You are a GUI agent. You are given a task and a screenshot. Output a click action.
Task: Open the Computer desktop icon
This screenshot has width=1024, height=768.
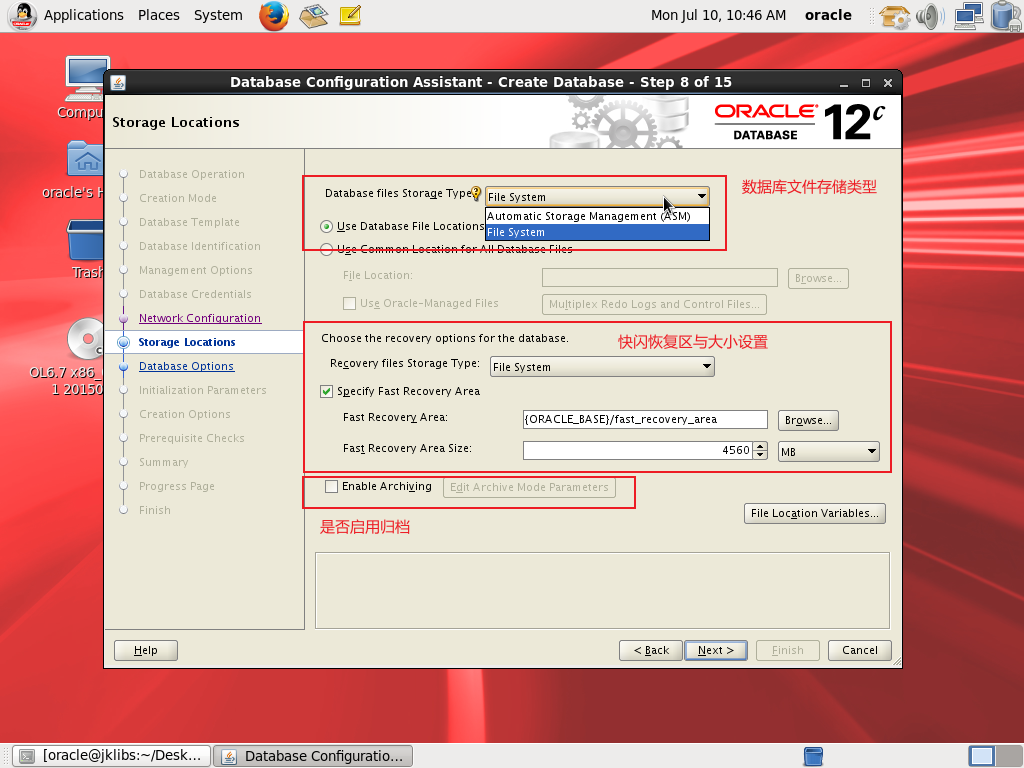(x=85, y=80)
